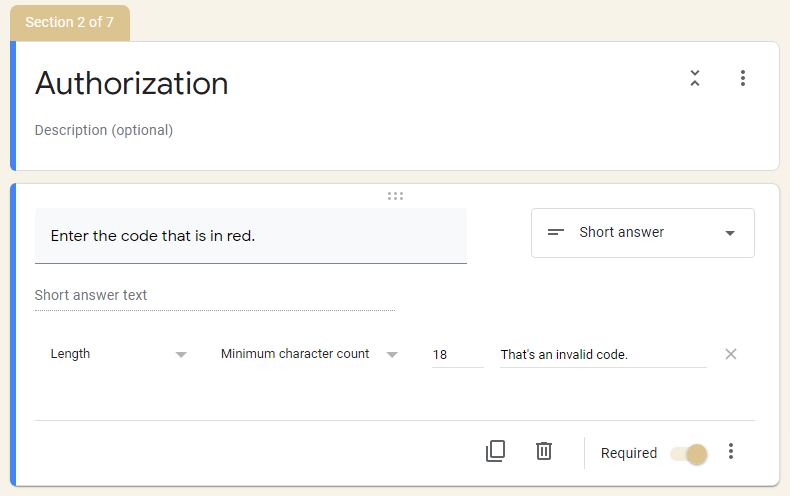The image size is (790, 496).
Task: Collapse the Authorization section
Action: (x=695, y=78)
